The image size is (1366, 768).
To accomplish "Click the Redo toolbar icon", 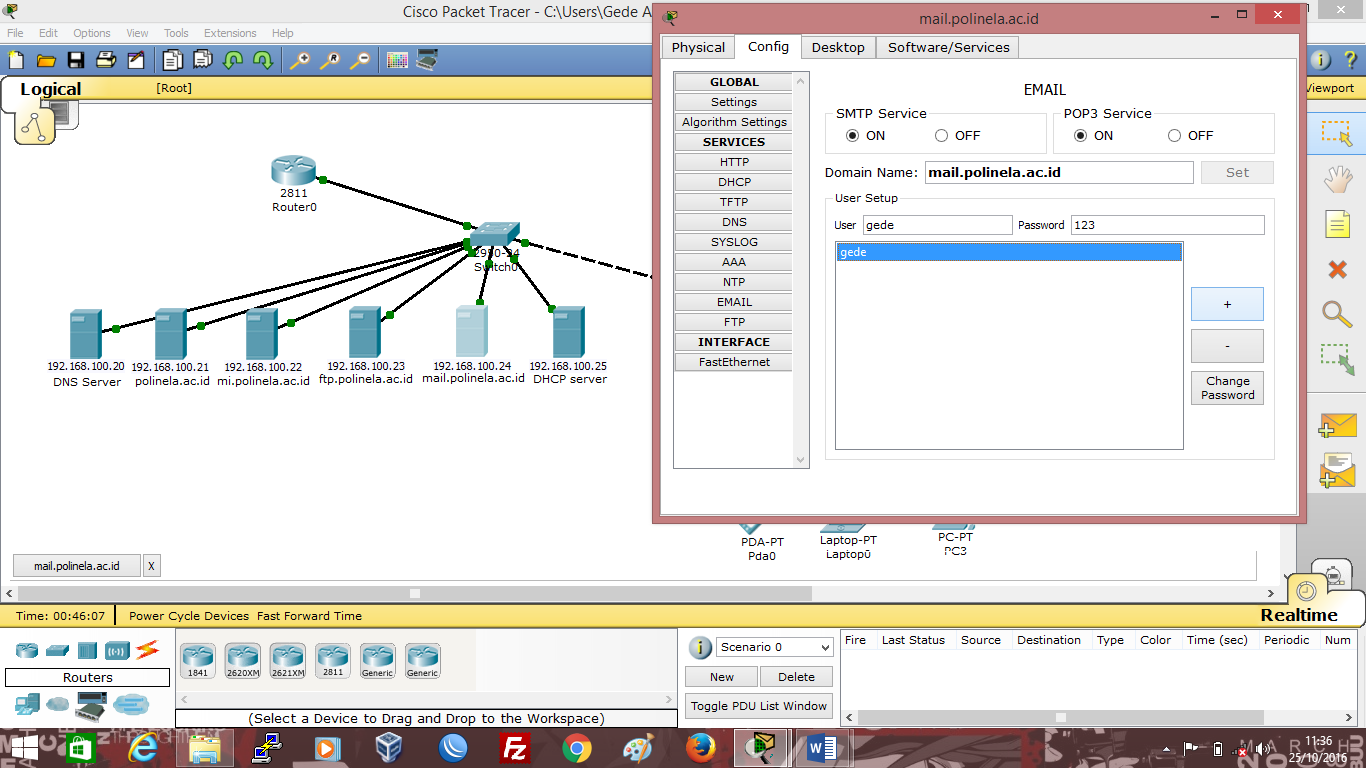I will (x=263, y=60).
